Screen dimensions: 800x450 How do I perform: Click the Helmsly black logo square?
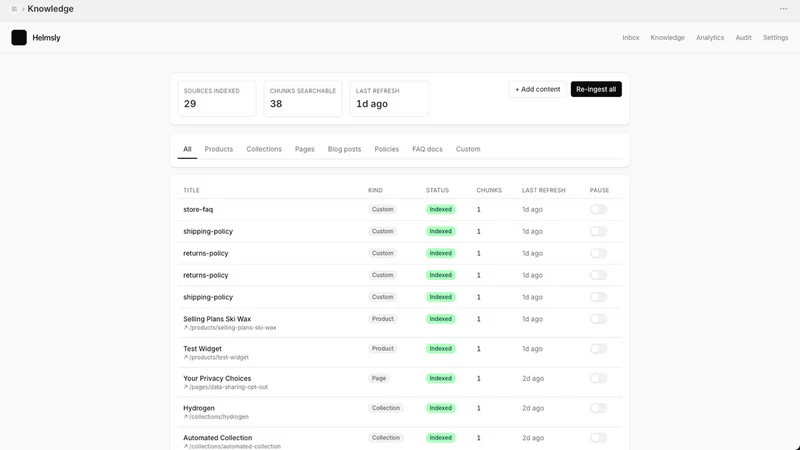(x=19, y=37)
